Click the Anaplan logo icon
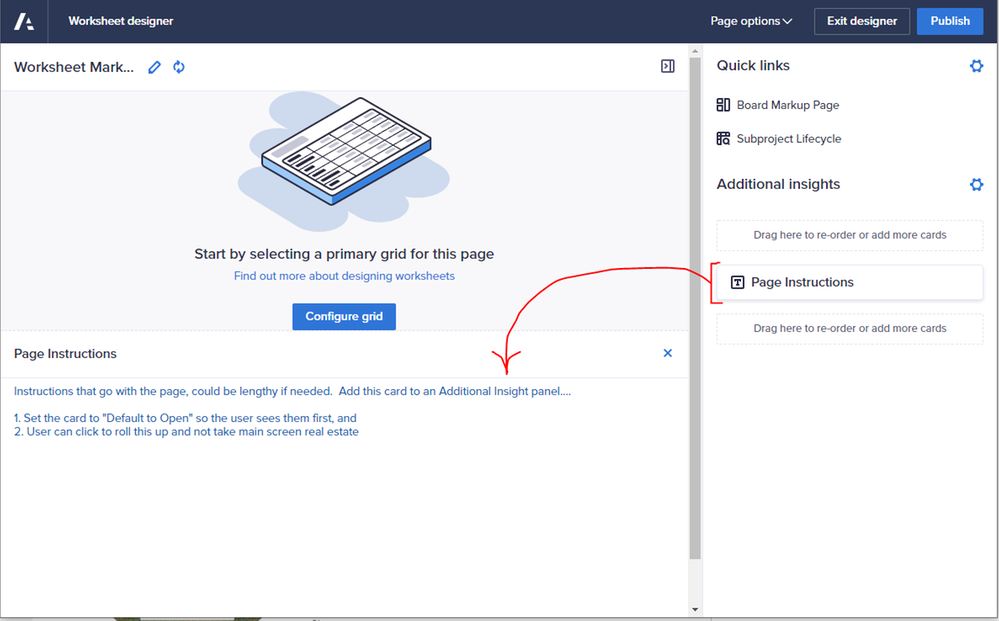Viewport: 999px width, 621px height. (24, 21)
